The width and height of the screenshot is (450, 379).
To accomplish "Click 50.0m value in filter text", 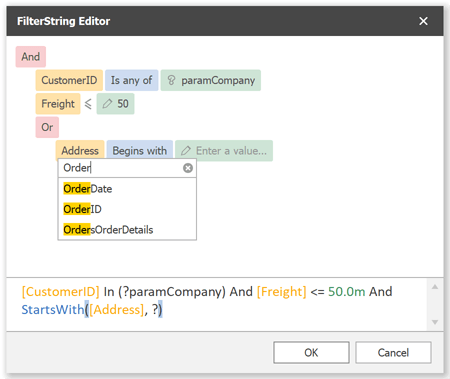I will 347,292.
